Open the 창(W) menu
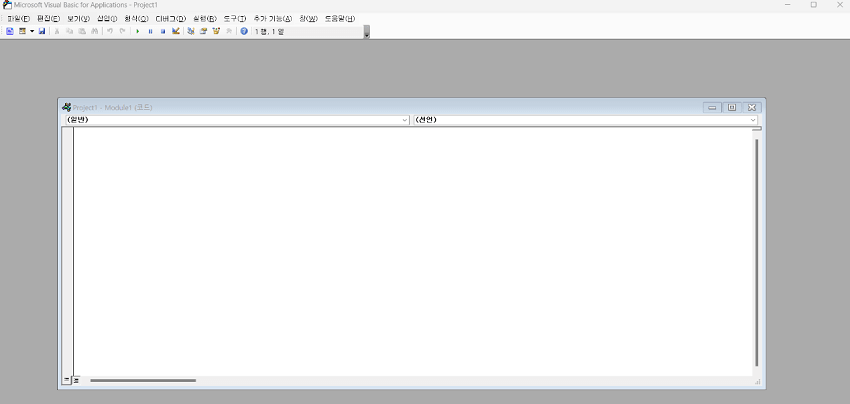This screenshot has width=850, height=404. pyautogui.click(x=308, y=18)
